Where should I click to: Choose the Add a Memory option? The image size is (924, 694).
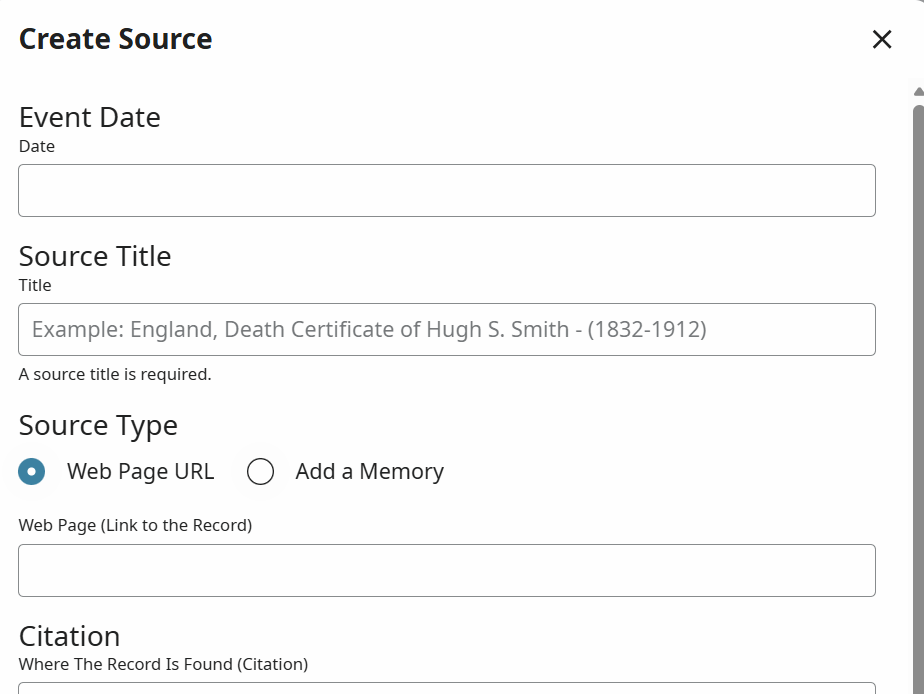pyautogui.click(x=260, y=472)
